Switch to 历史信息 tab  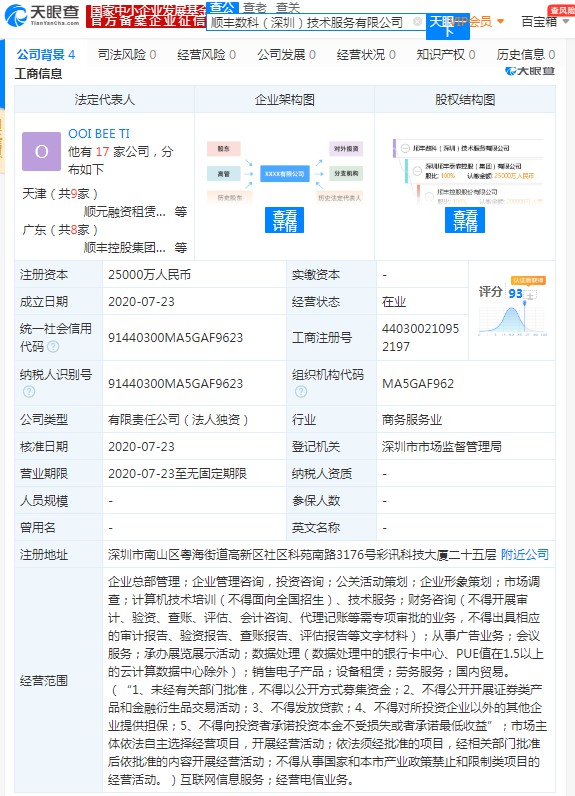(526, 54)
